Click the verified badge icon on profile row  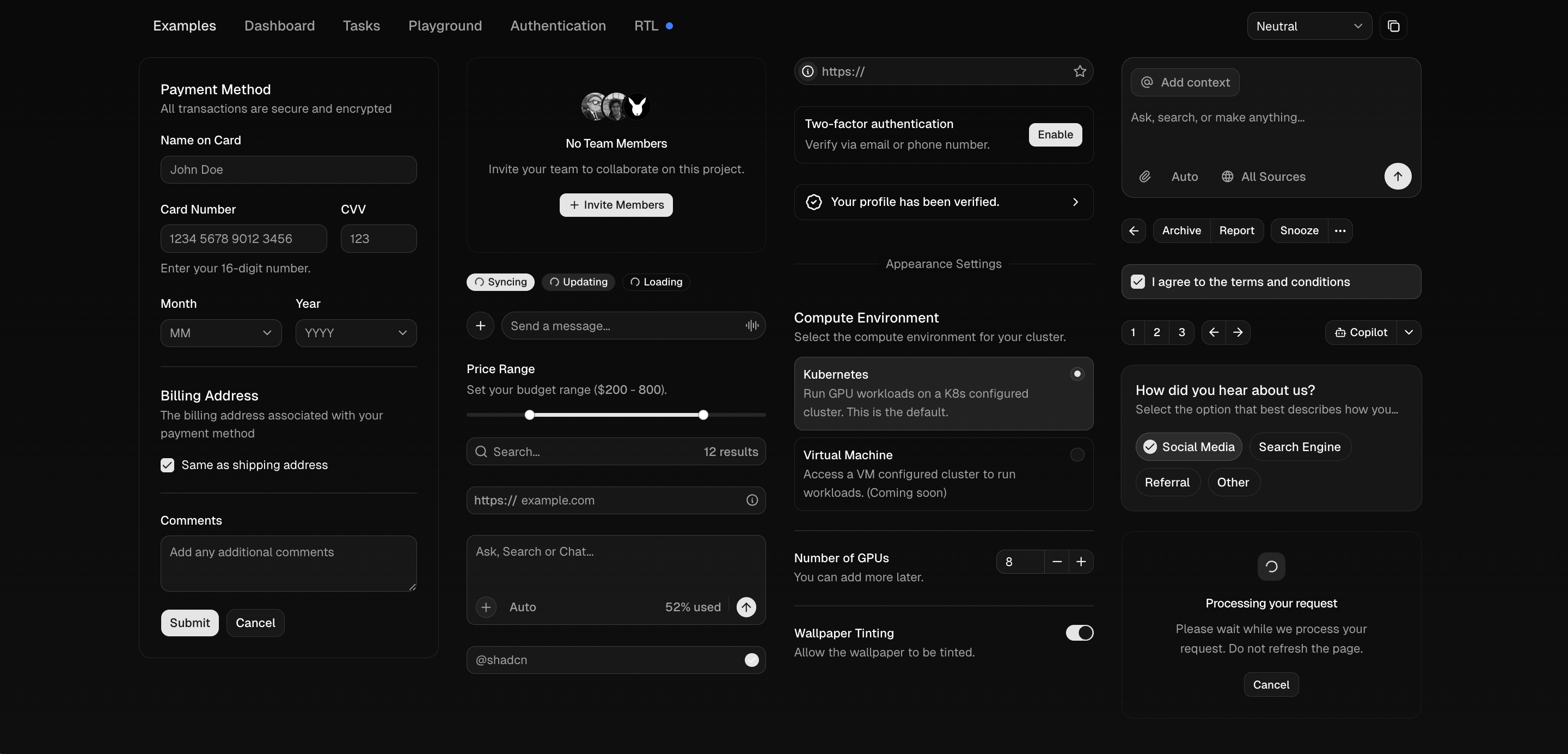click(x=814, y=202)
